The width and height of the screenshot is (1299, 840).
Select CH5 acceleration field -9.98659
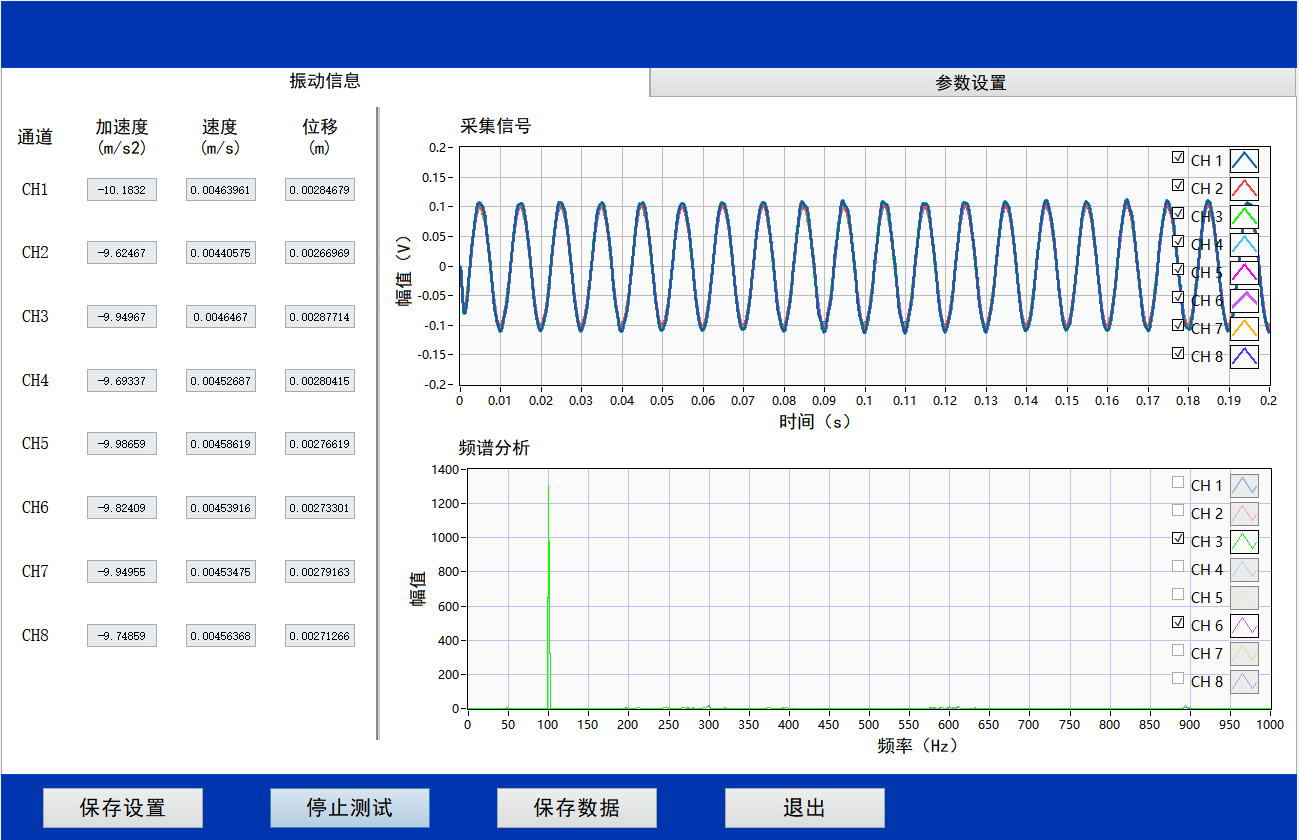[x=122, y=444]
